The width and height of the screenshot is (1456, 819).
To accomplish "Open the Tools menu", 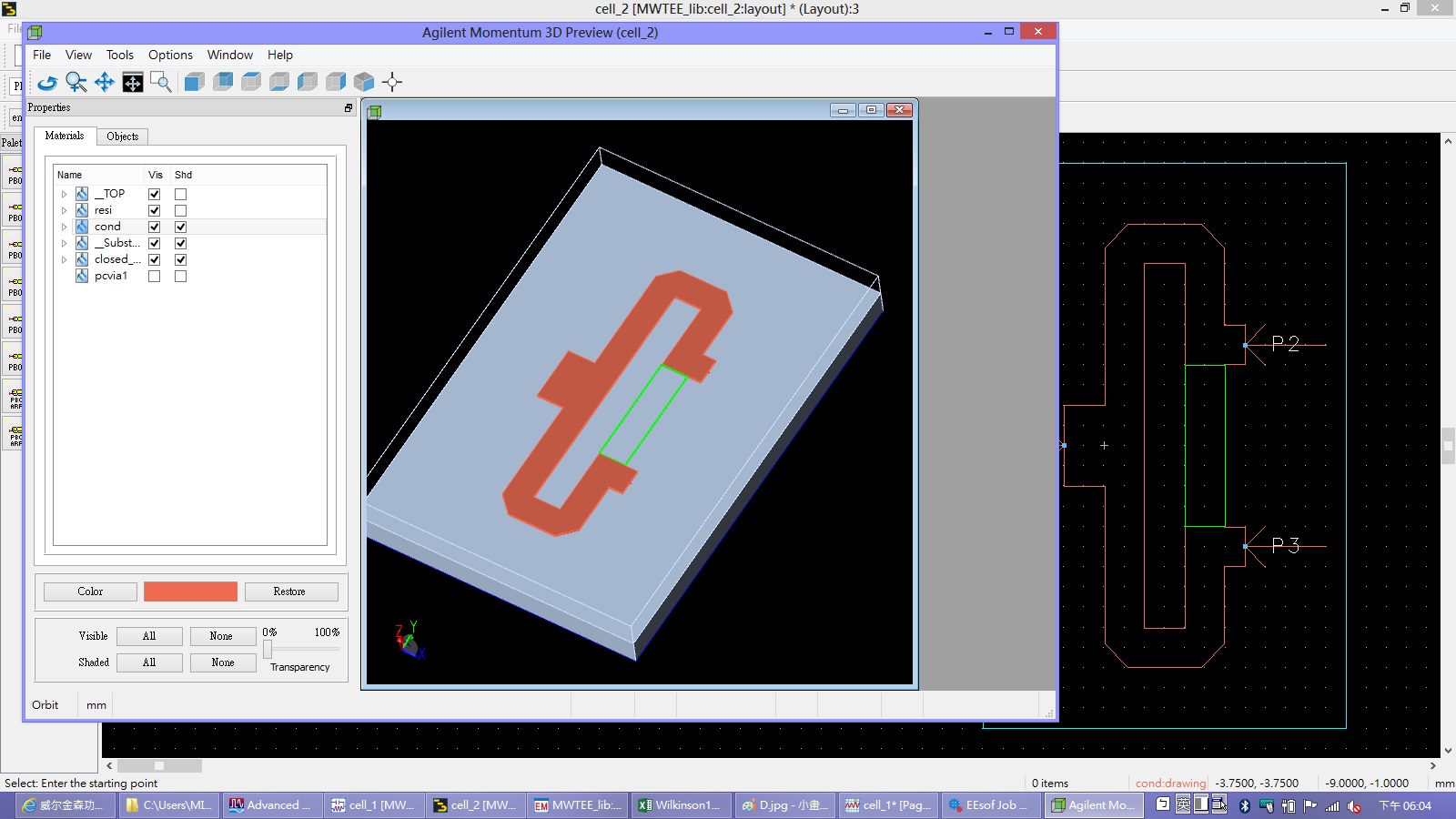I will pos(119,55).
